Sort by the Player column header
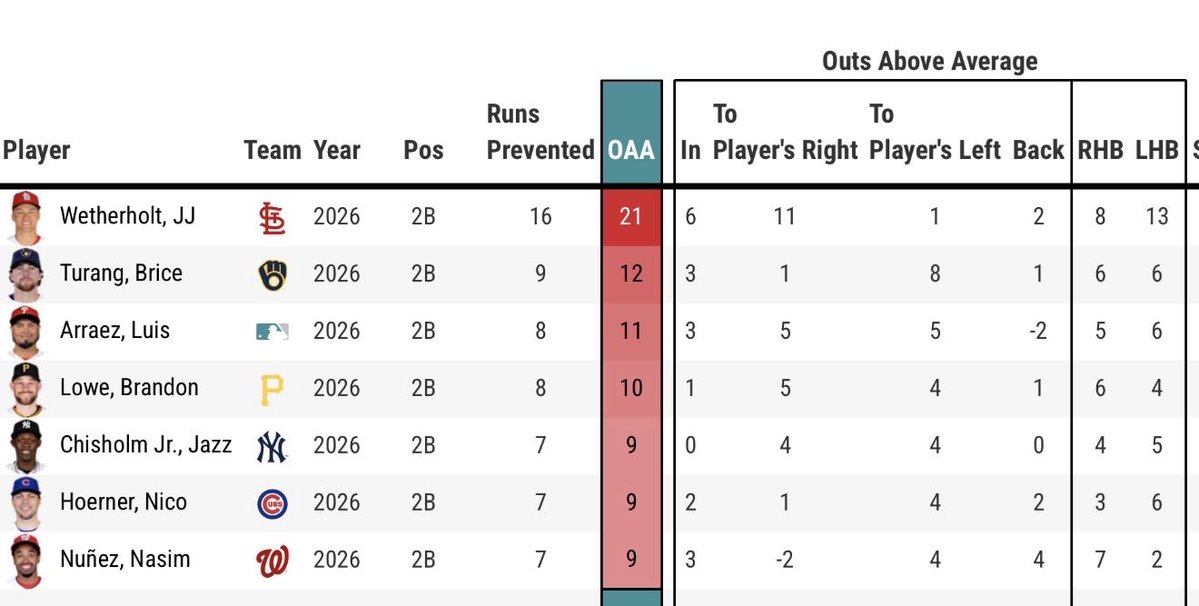Image resolution: width=1199 pixels, height=606 pixels. (x=36, y=151)
